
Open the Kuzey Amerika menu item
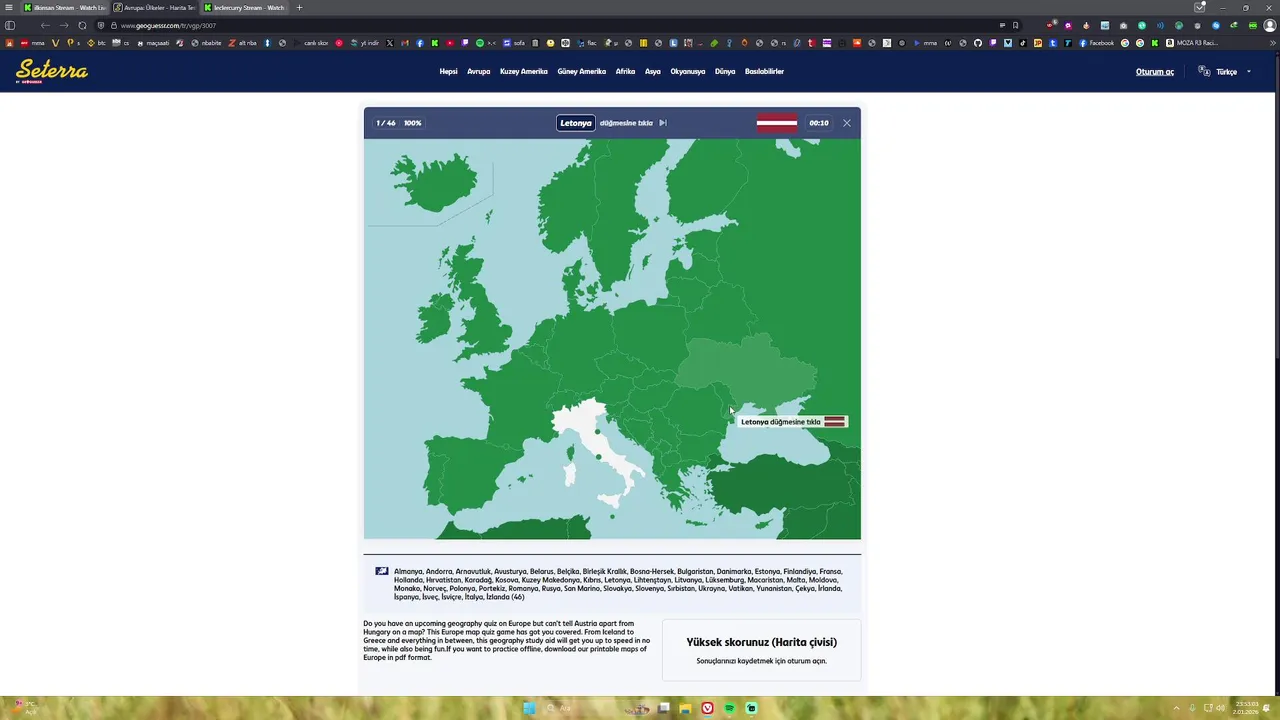(x=524, y=72)
